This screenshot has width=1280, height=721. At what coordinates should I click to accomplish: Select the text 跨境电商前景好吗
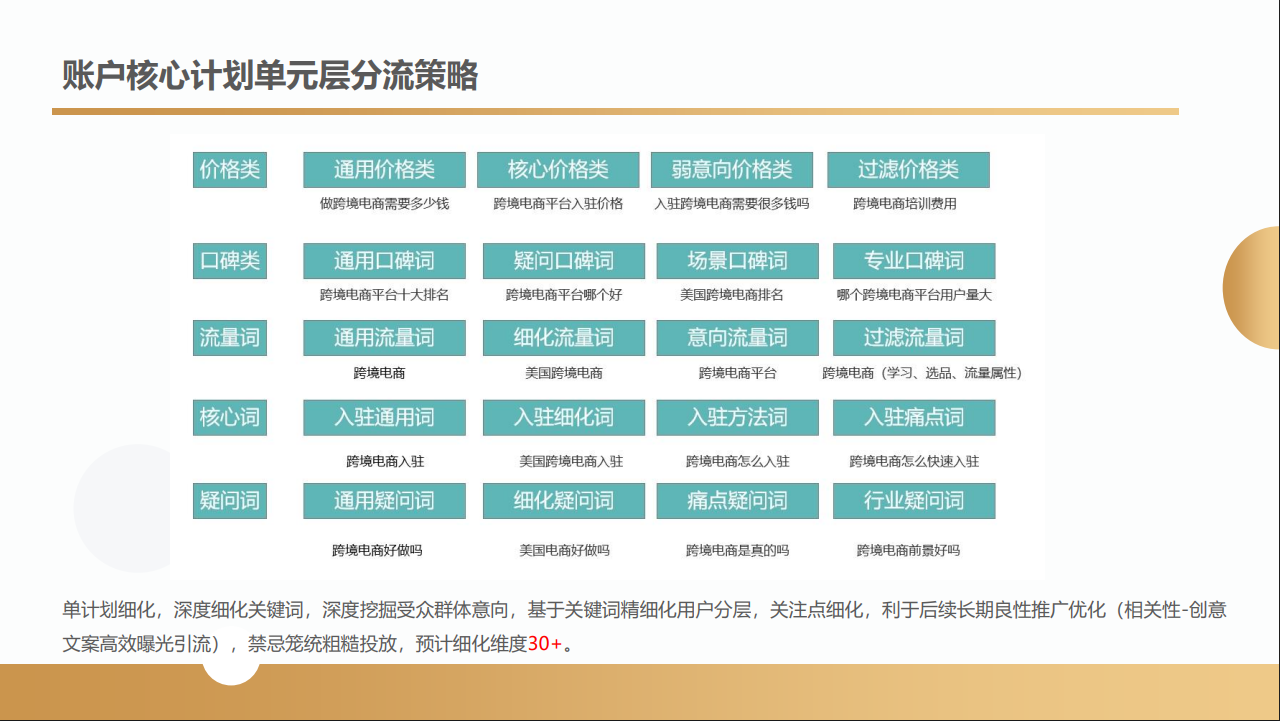point(908,550)
